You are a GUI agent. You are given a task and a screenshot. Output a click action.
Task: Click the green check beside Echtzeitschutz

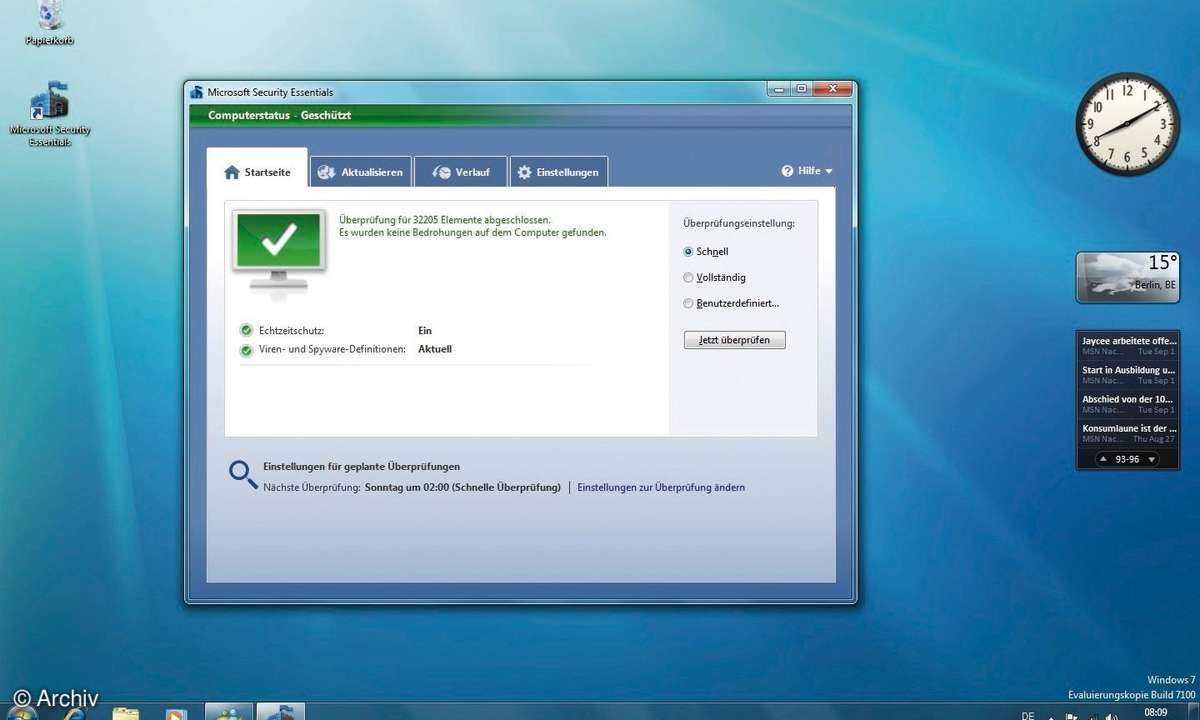coord(246,330)
